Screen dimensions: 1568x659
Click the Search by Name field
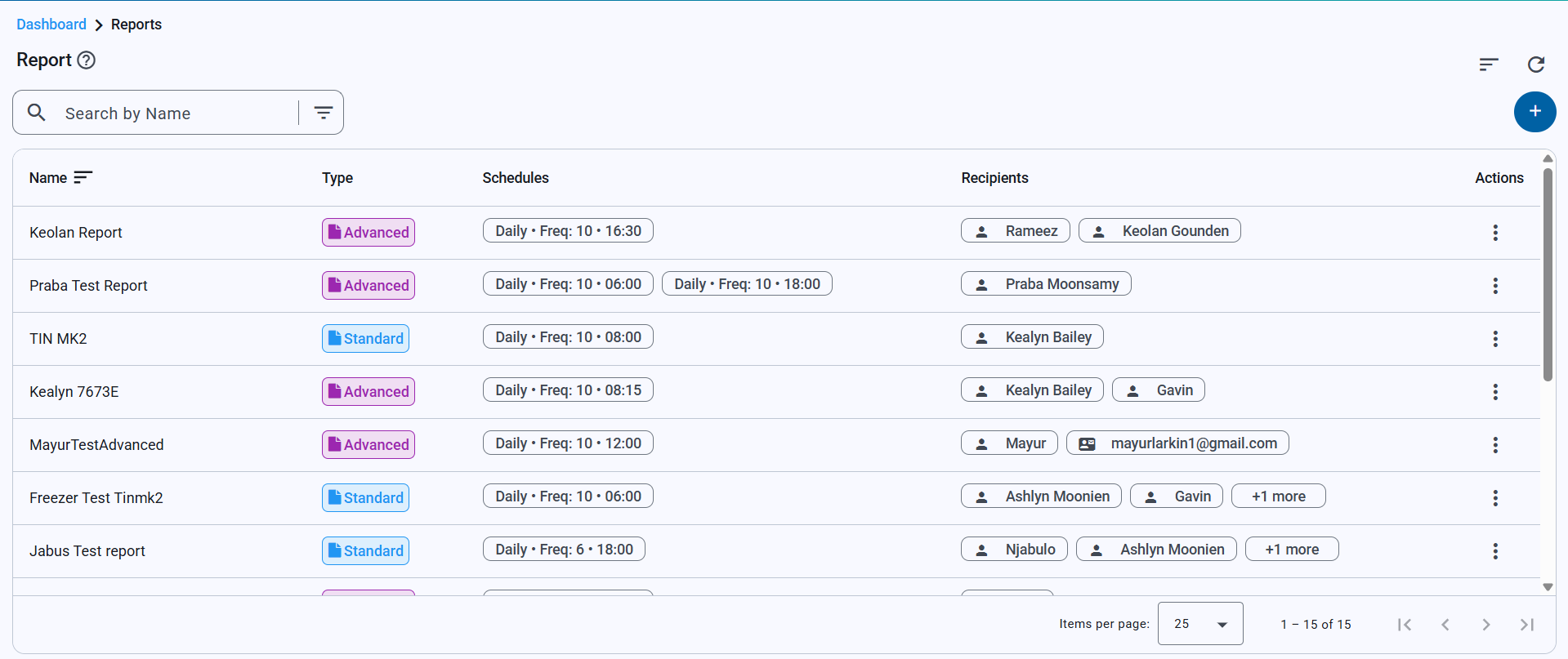(x=176, y=114)
